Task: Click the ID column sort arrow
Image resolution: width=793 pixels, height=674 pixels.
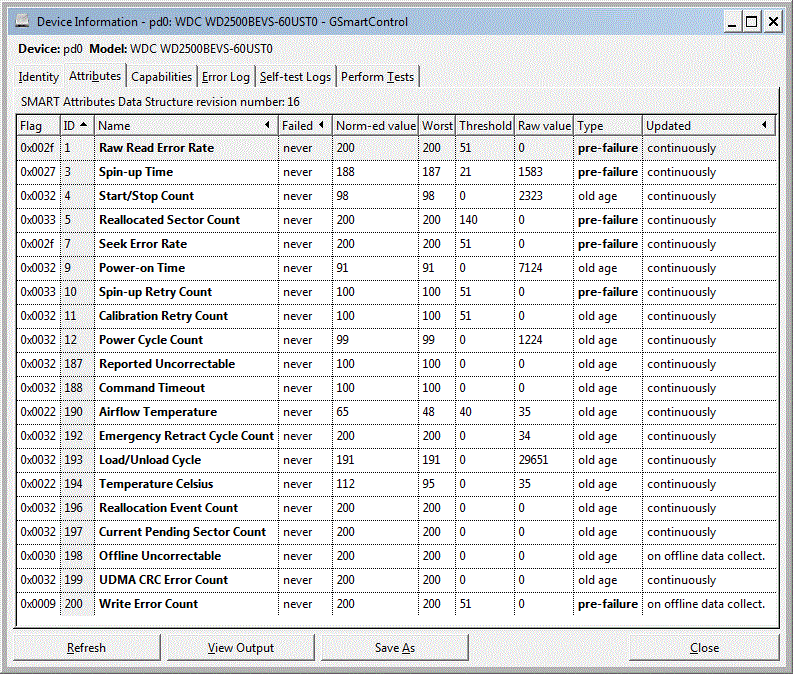Action: 84,125
